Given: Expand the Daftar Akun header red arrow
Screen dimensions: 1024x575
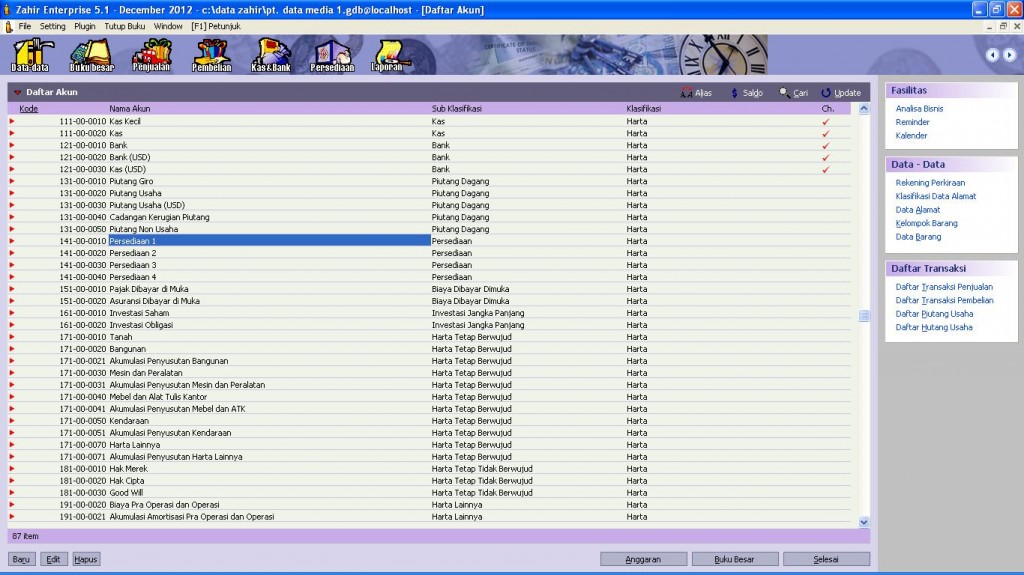Looking at the screenshot, I should click(x=17, y=93).
